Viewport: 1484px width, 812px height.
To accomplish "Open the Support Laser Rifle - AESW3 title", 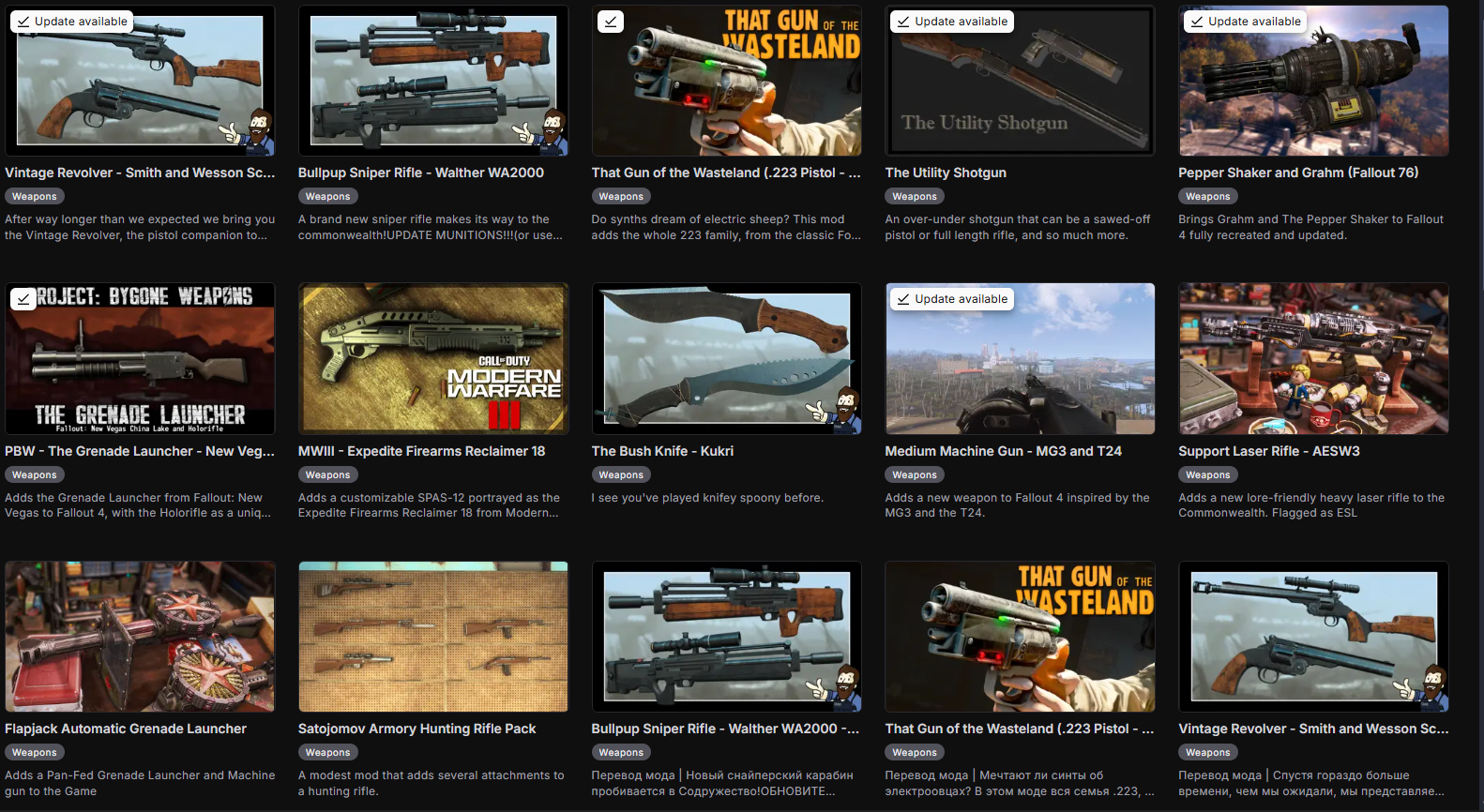I will (x=1269, y=451).
